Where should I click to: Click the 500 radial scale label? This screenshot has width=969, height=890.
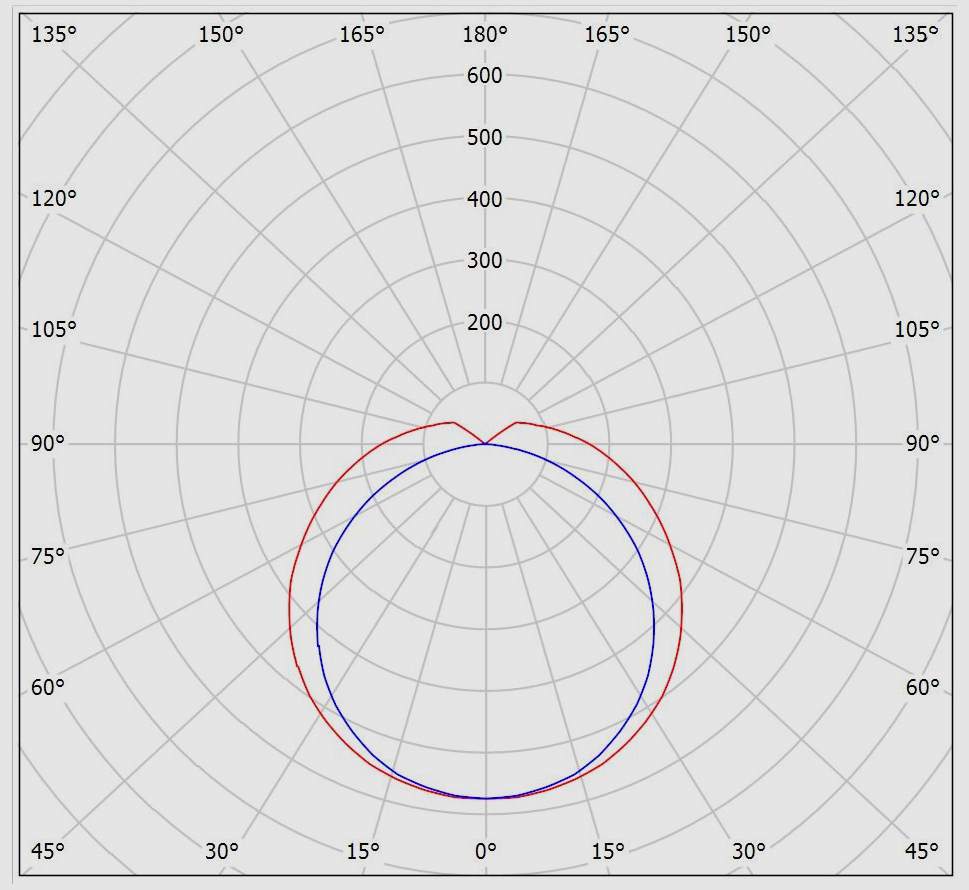point(484,137)
